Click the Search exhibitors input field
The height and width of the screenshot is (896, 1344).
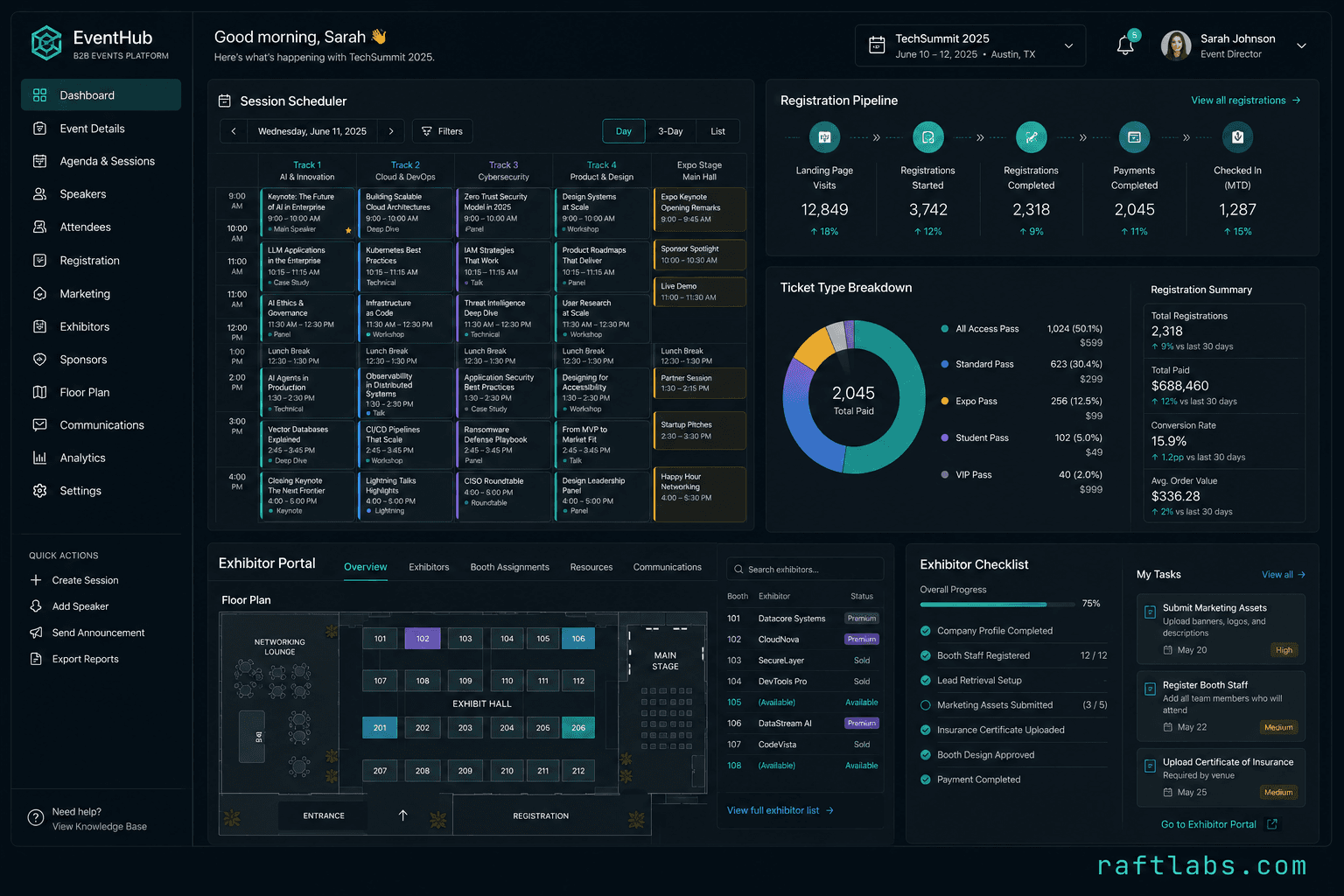tap(805, 570)
